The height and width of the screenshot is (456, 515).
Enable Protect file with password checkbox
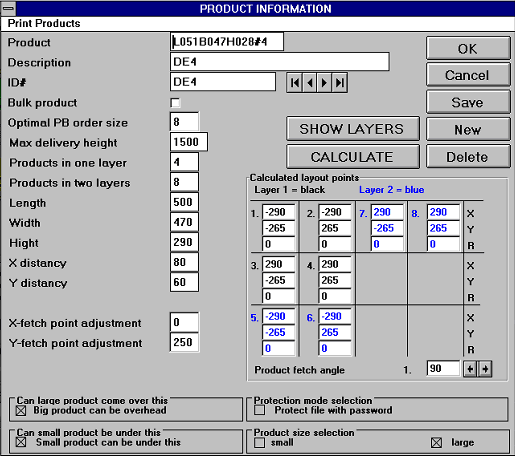[259, 410]
